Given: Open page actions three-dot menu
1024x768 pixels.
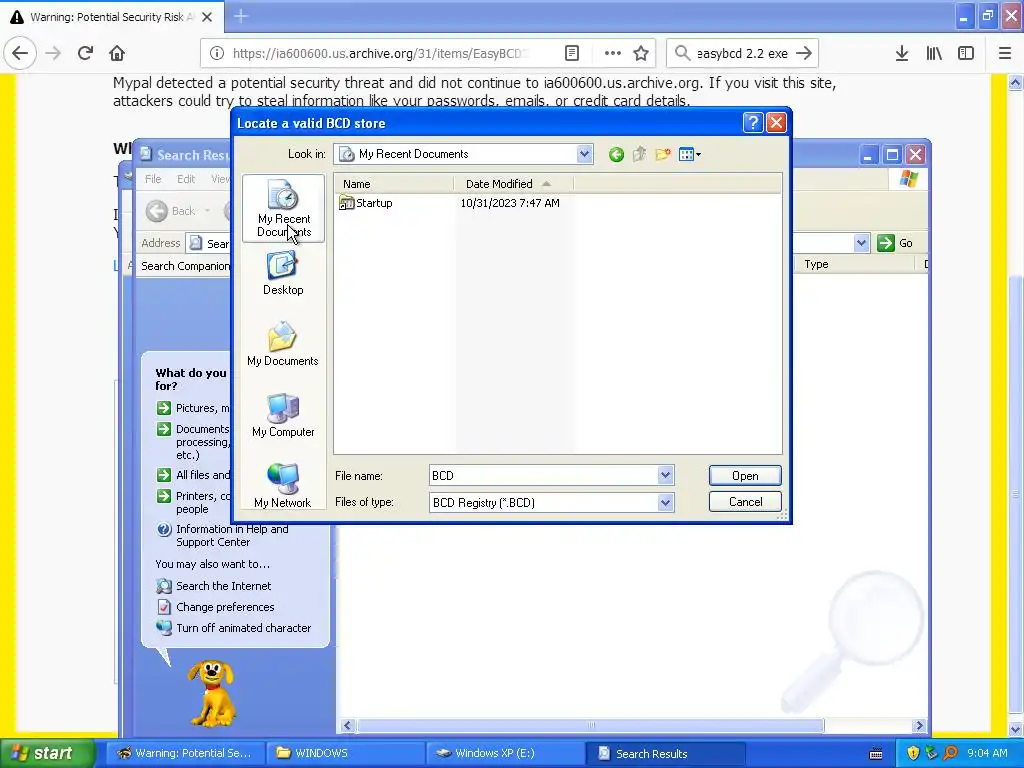Looking at the screenshot, I should coord(613,54).
